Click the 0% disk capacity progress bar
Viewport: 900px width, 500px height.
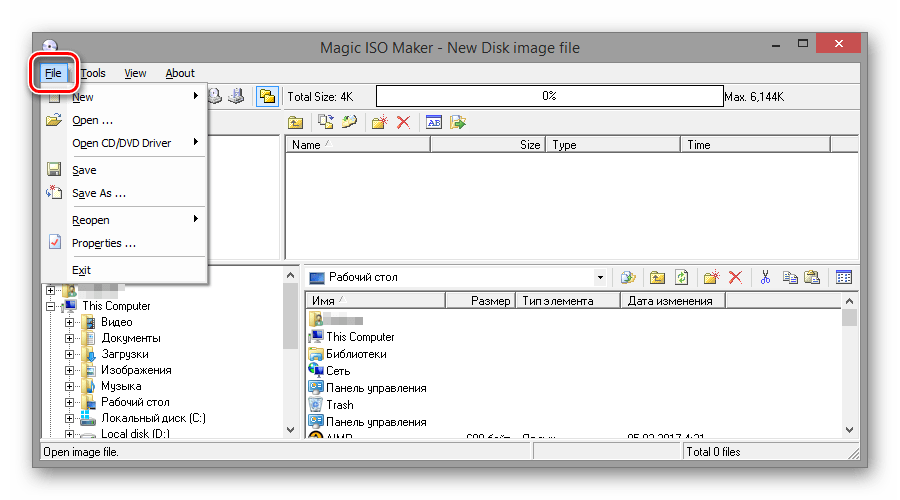pyautogui.click(x=549, y=96)
